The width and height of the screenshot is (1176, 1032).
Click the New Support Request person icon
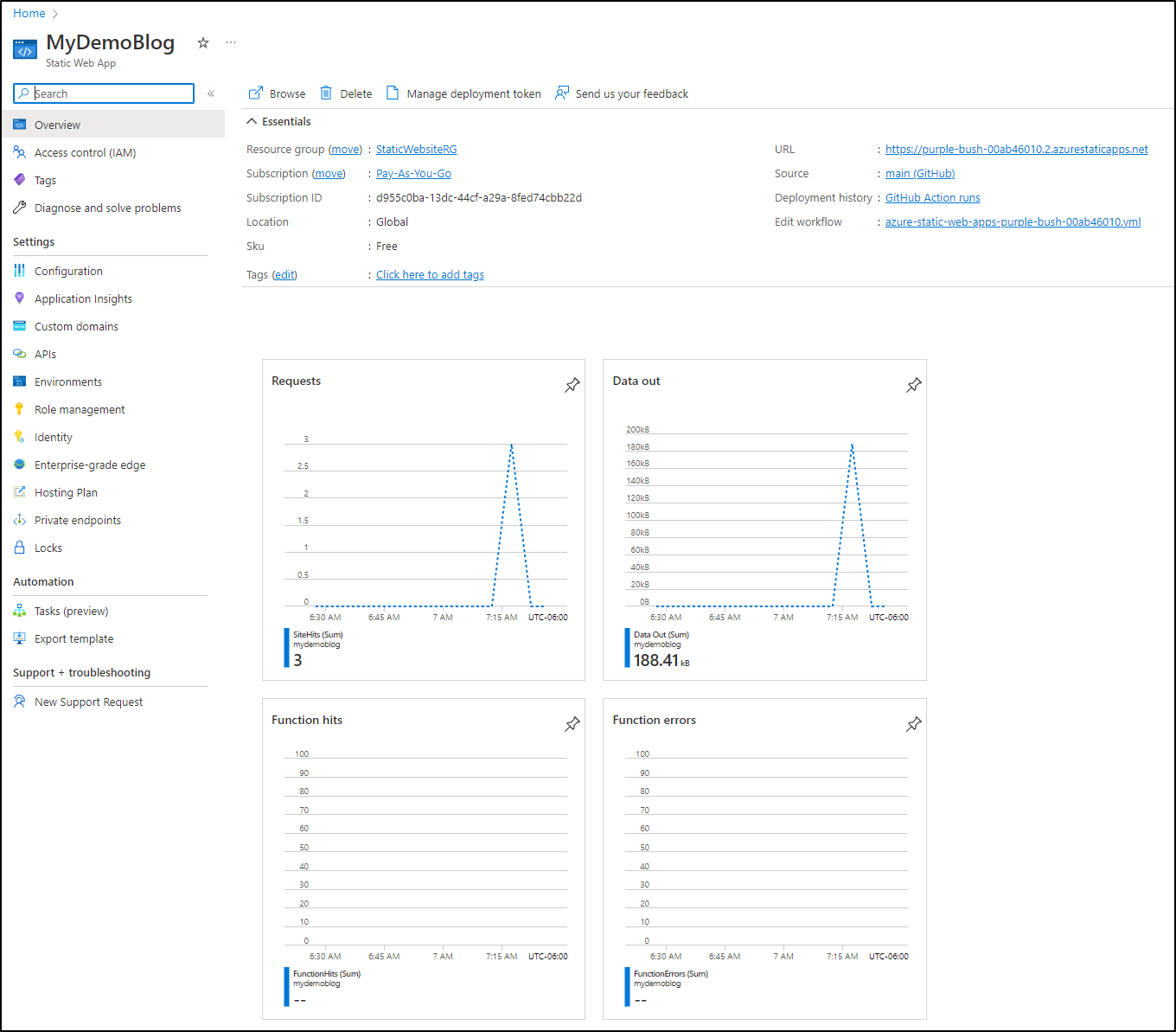(20, 702)
